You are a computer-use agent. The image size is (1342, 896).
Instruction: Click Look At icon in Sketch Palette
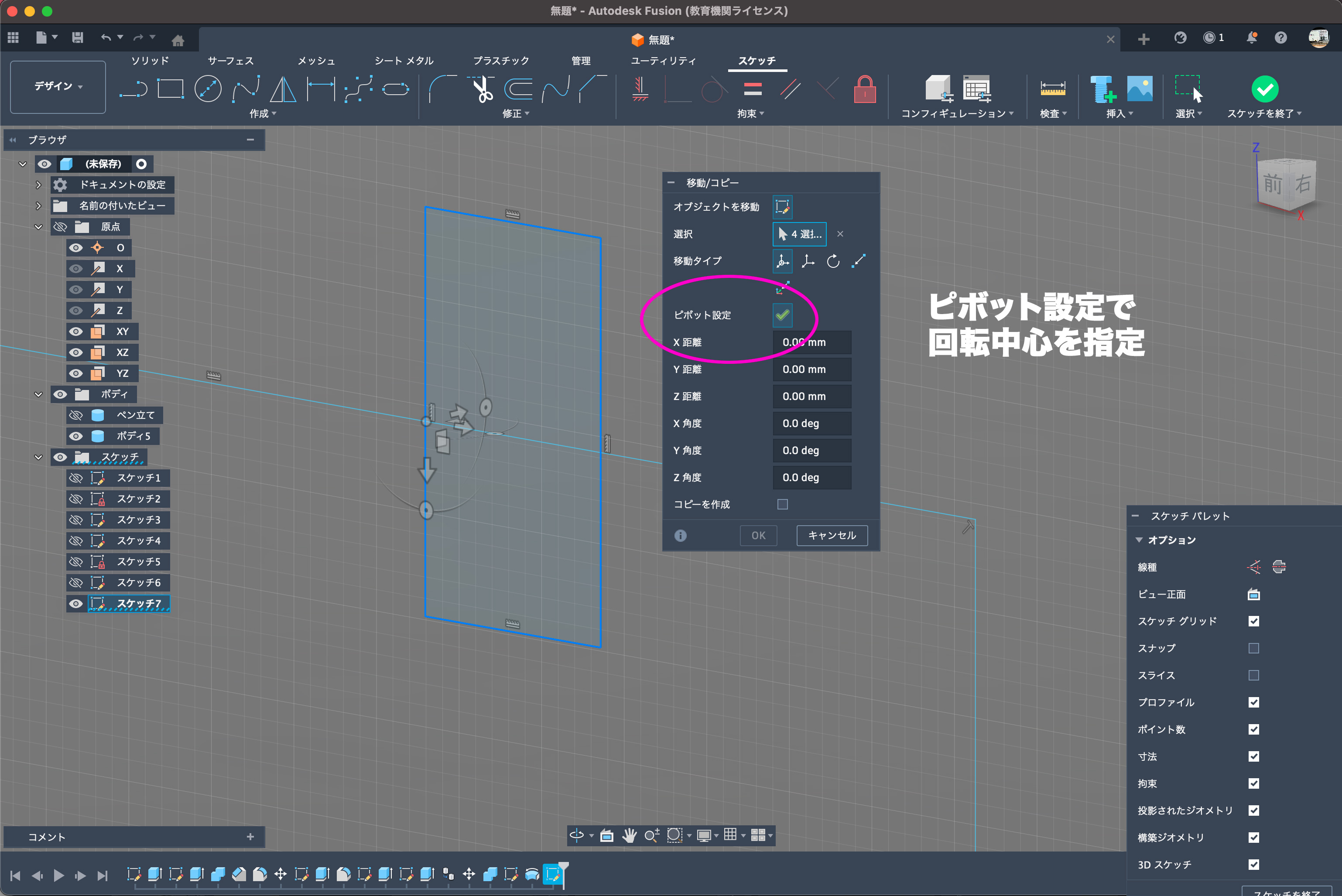point(1253,594)
